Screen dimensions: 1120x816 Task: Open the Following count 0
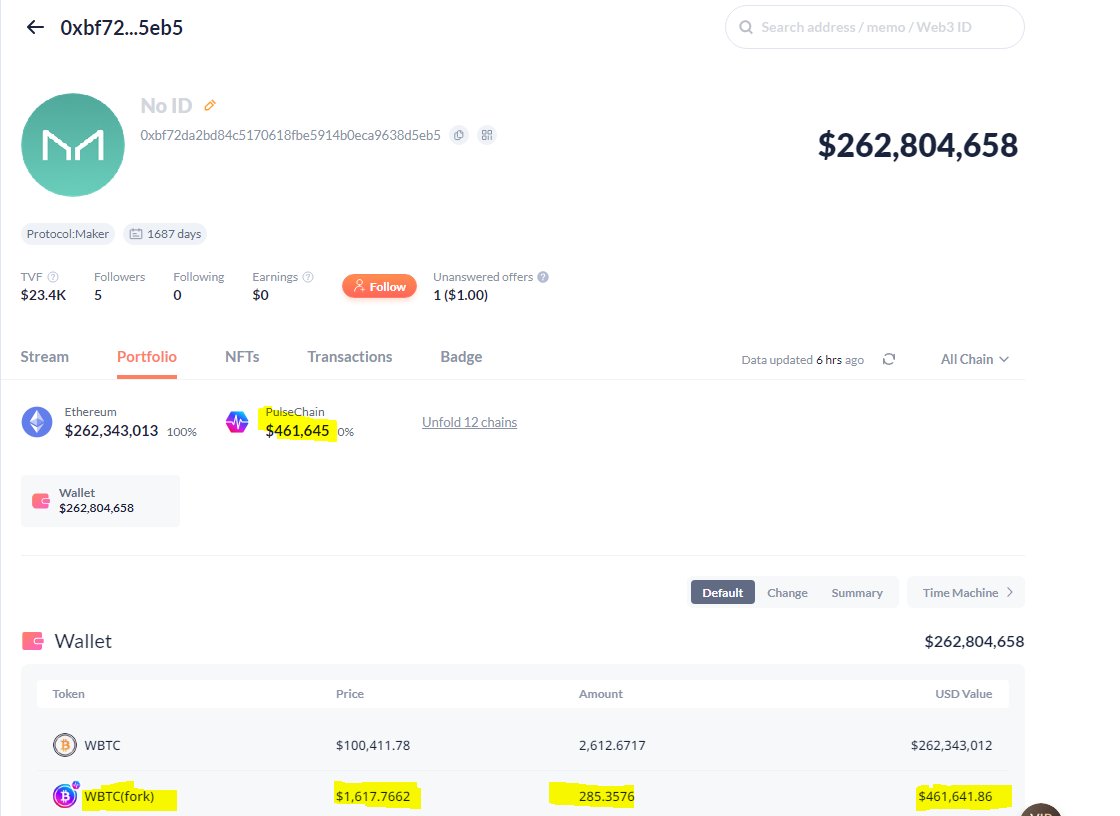coord(177,295)
